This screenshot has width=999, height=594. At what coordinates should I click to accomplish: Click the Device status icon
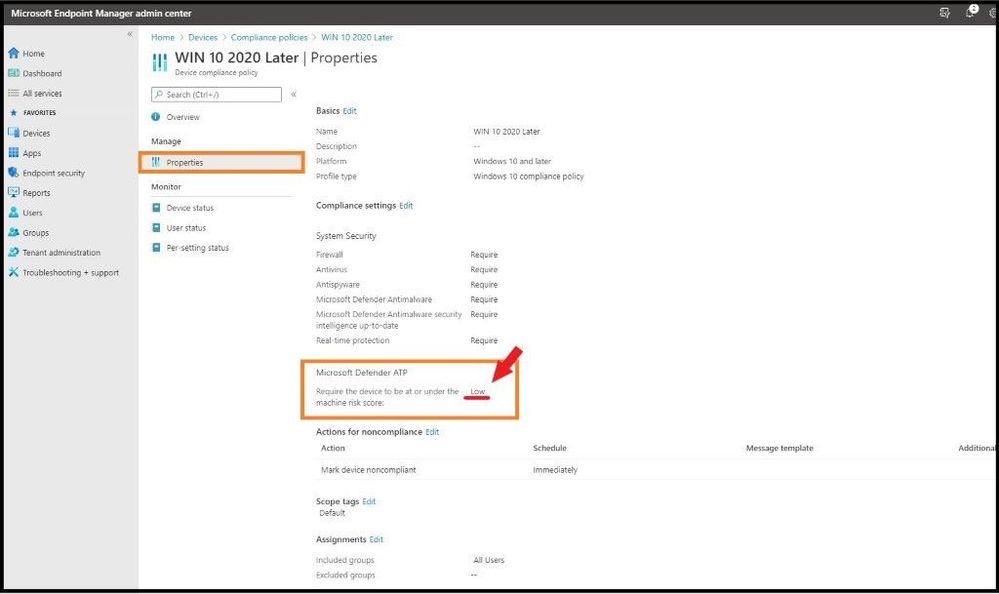pos(156,208)
